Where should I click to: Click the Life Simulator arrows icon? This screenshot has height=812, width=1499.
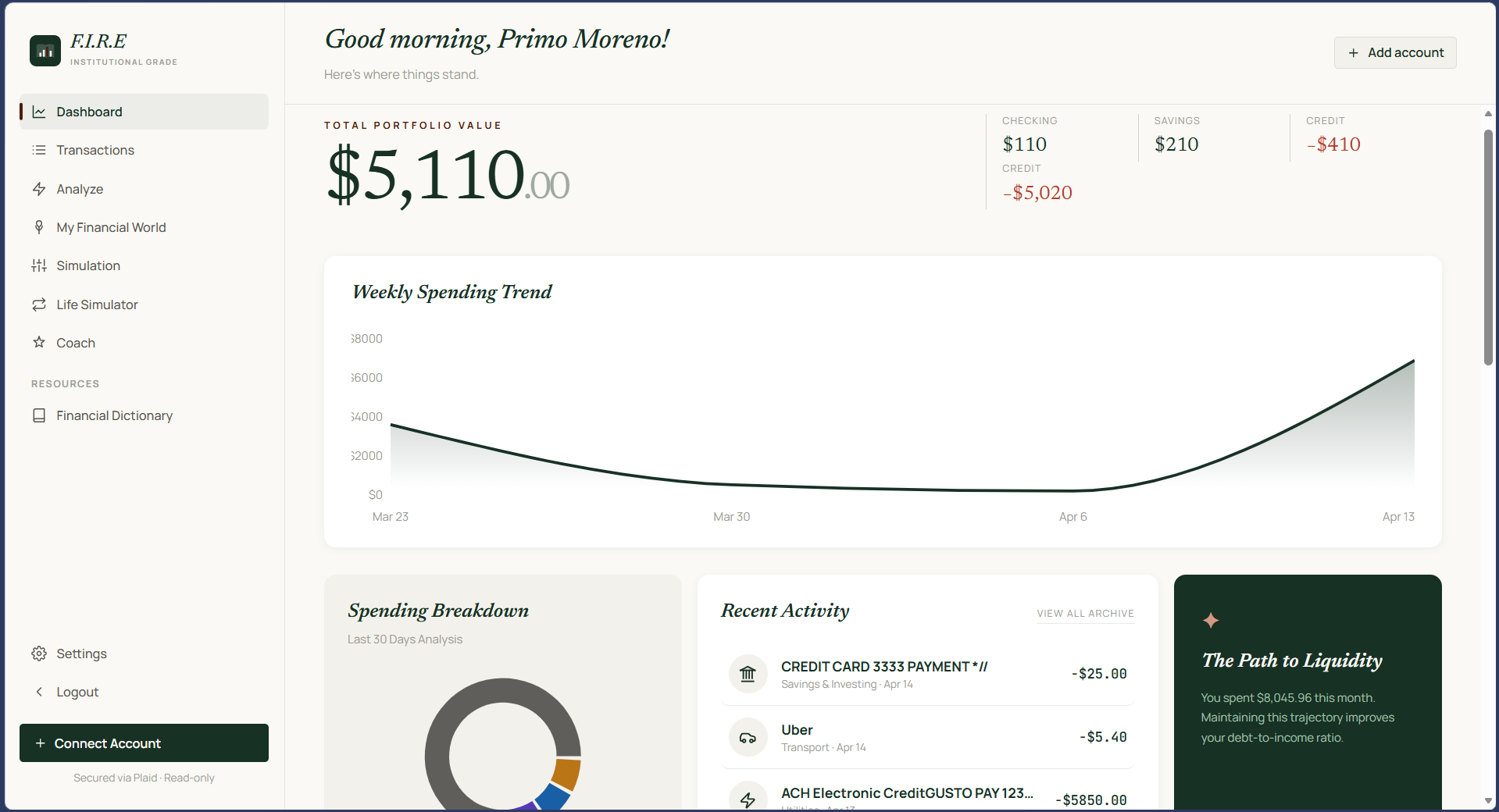coord(39,304)
